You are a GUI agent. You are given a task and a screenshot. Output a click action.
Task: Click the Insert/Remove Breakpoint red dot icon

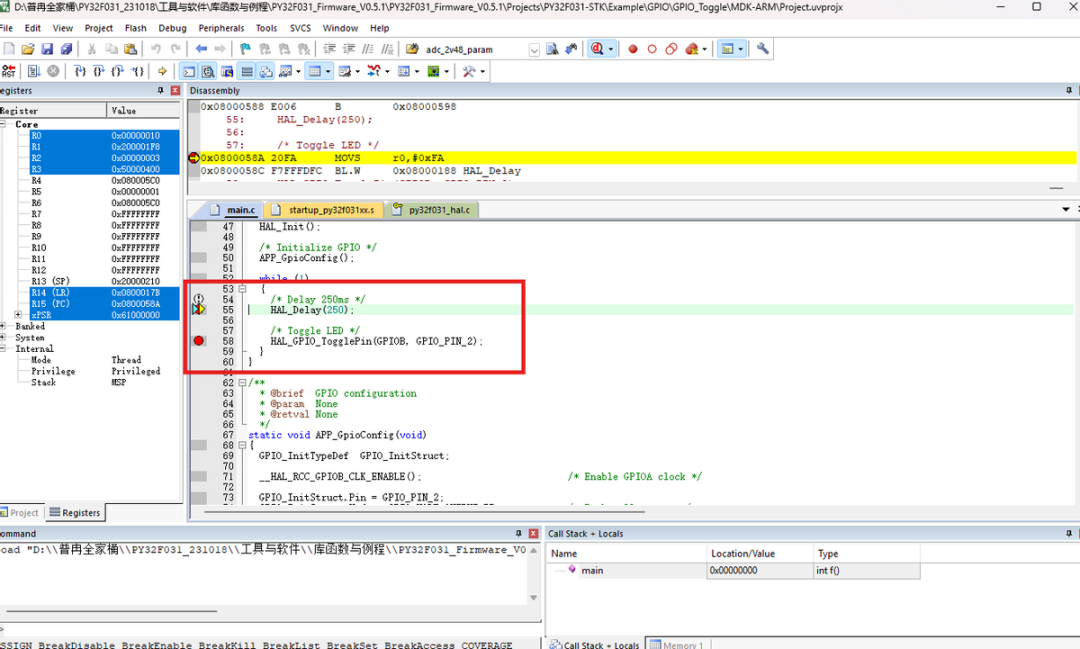point(632,49)
